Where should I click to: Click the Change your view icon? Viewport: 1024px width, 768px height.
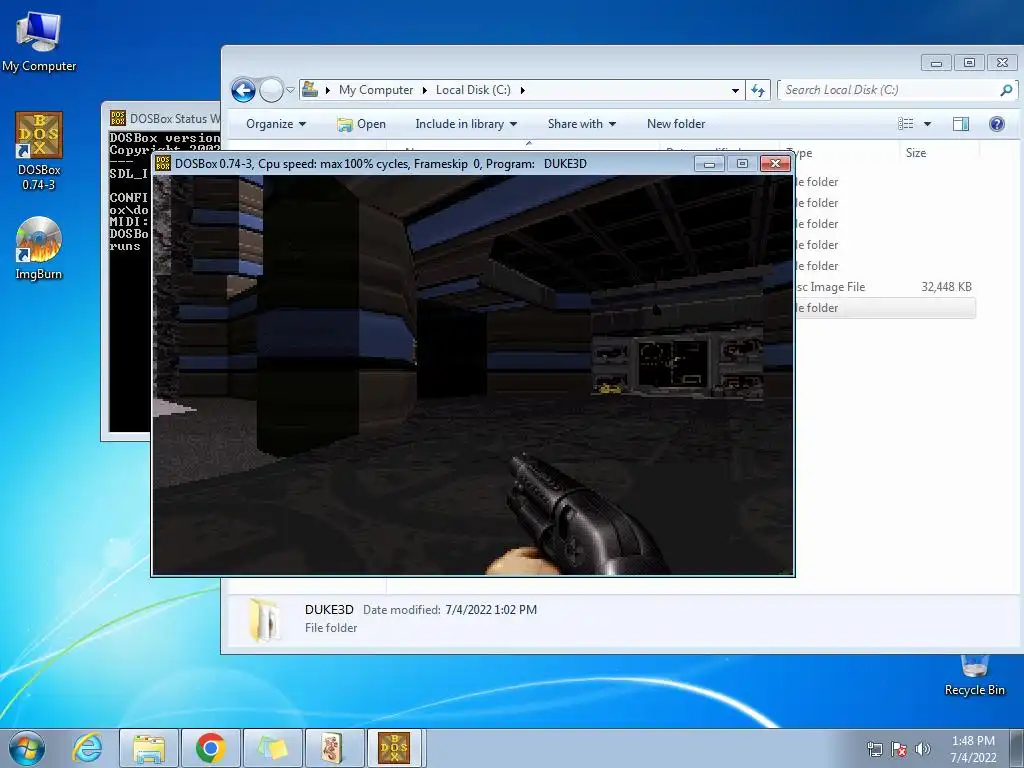point(906,124)
